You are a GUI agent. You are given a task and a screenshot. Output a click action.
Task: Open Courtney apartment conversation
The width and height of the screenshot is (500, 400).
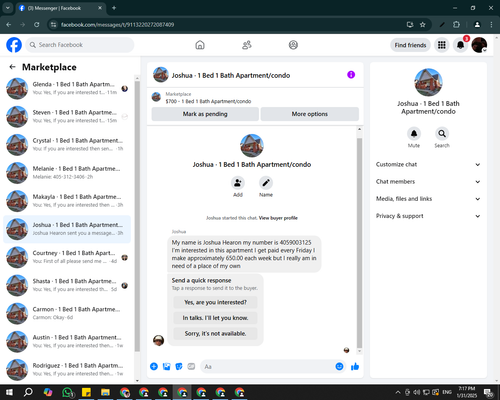coord(67,257)
